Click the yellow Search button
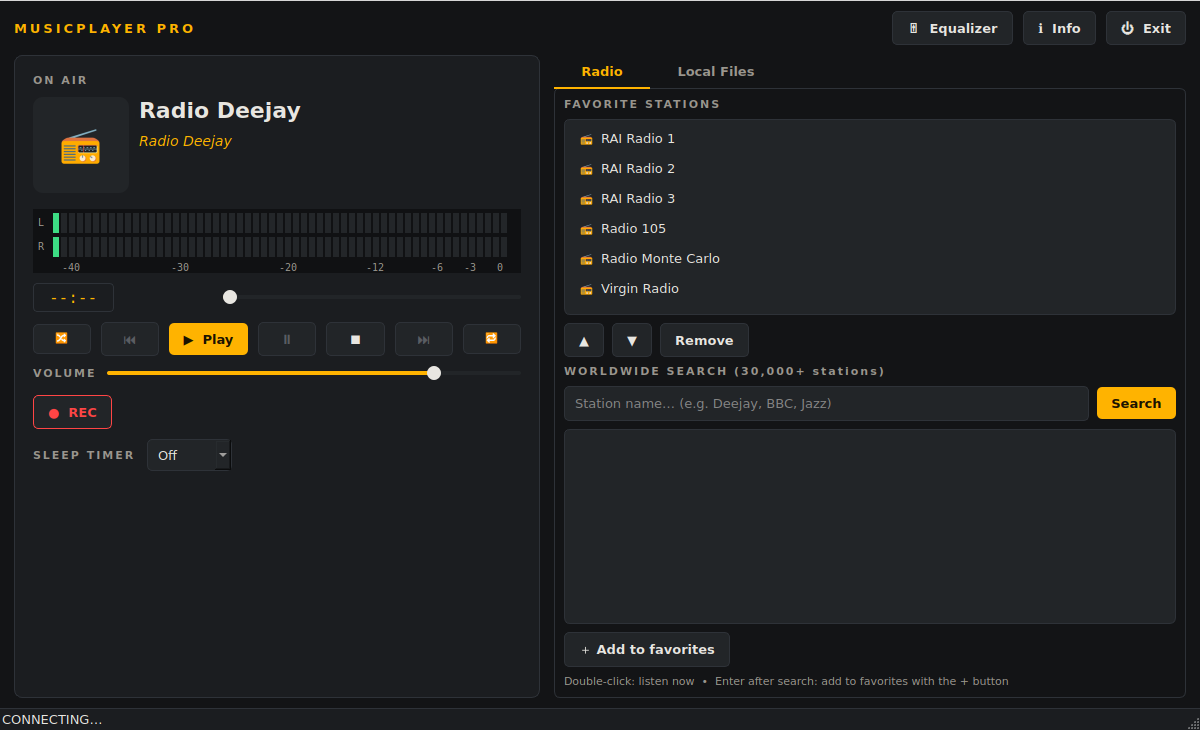This screenshot has height=730, width=1200. coord(1136,403)
